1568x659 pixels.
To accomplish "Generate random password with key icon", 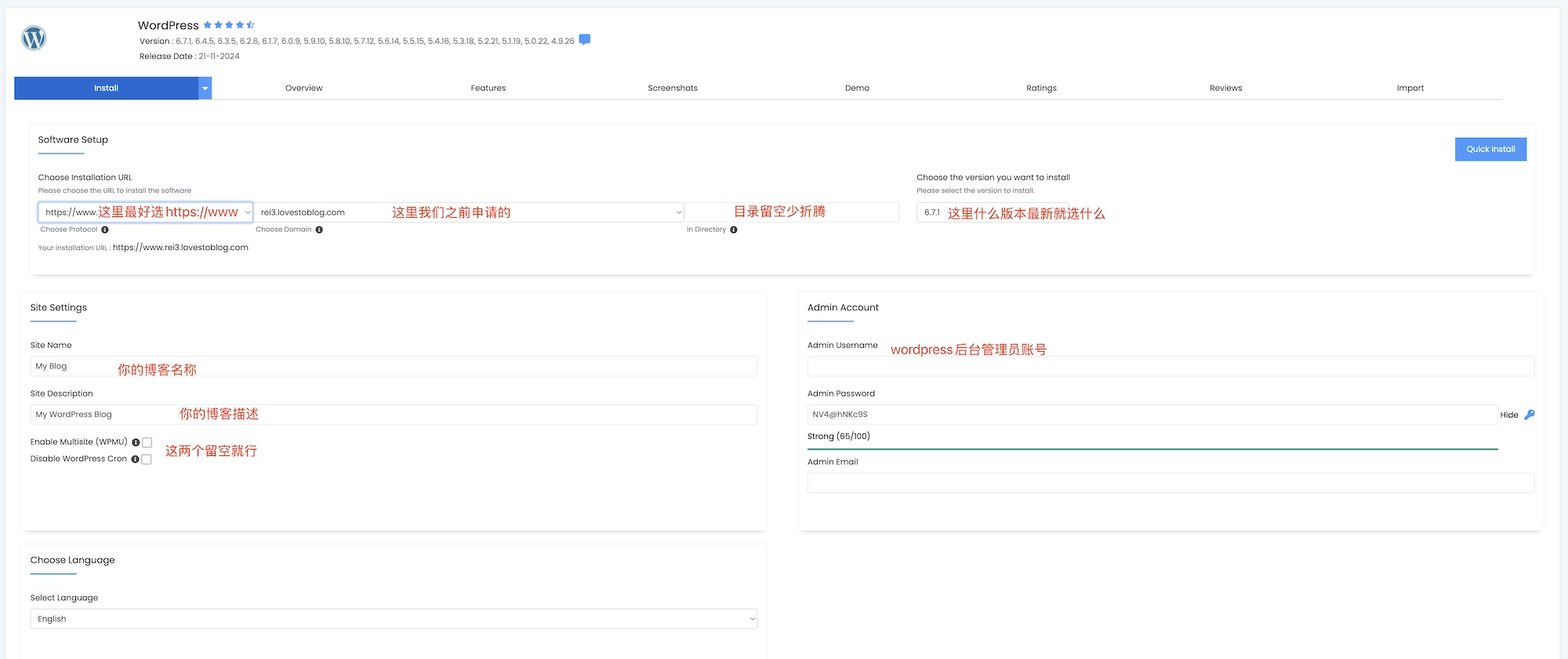I will pyautogui.click(x=1530, y=415).
